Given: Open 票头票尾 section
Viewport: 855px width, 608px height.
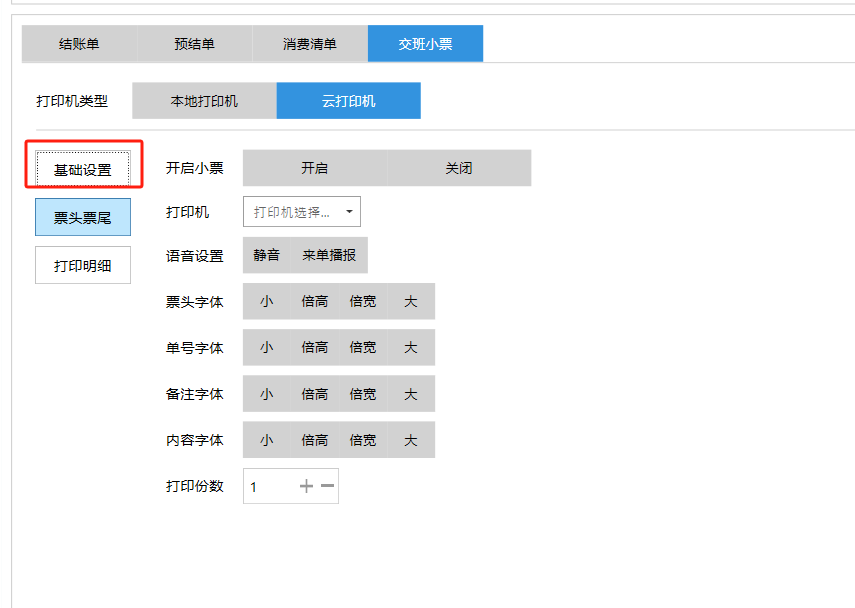Looking at the screenshot, I should [83, 217].
